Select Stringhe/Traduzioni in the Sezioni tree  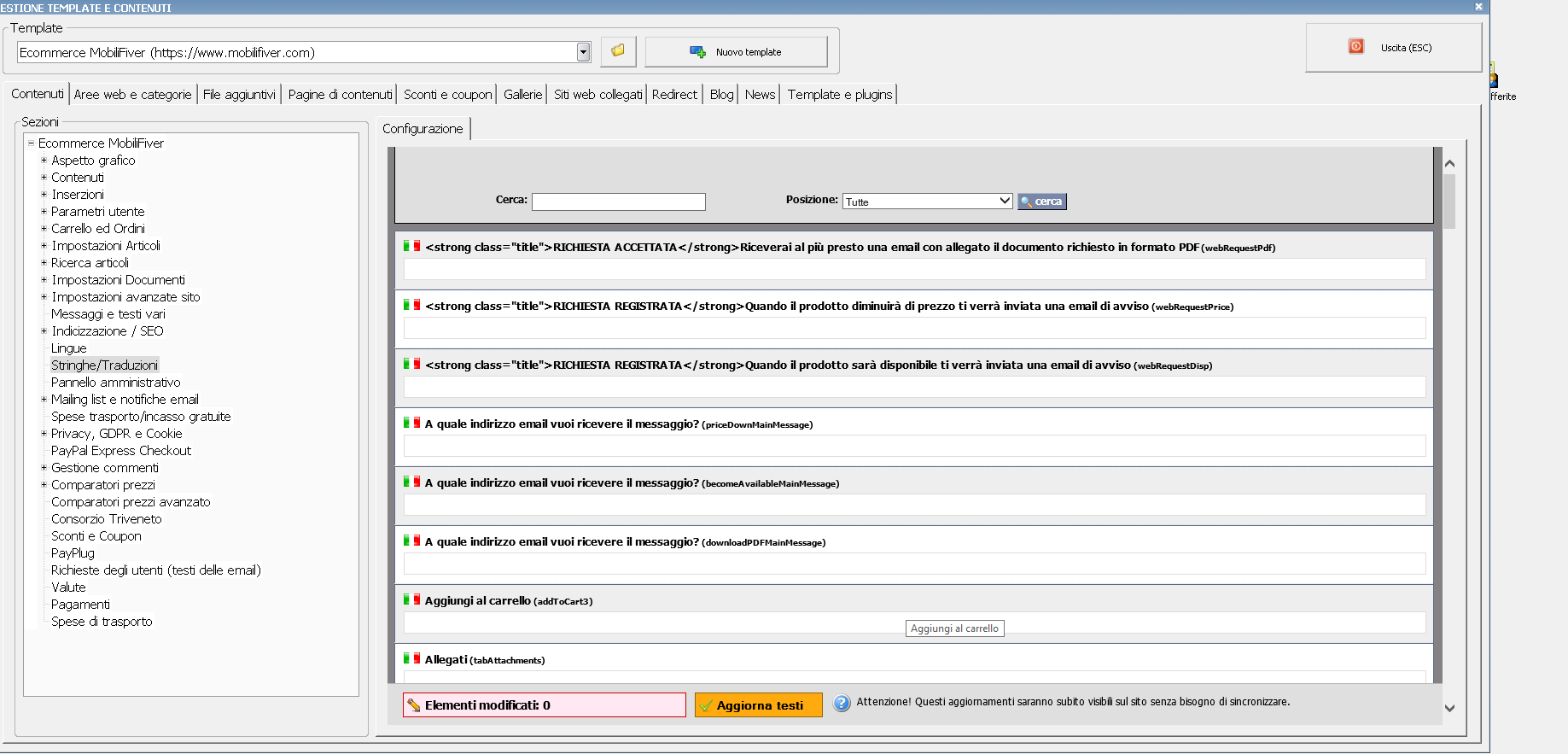(x=104, y=365)
